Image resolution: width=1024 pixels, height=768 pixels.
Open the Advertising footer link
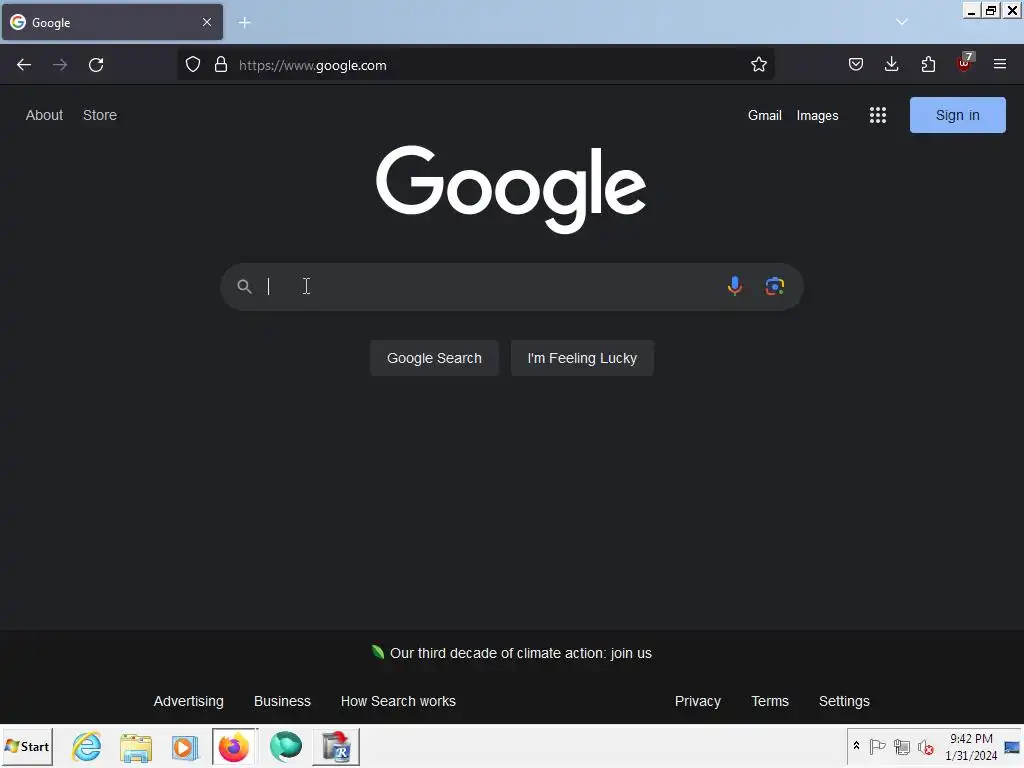189,701
